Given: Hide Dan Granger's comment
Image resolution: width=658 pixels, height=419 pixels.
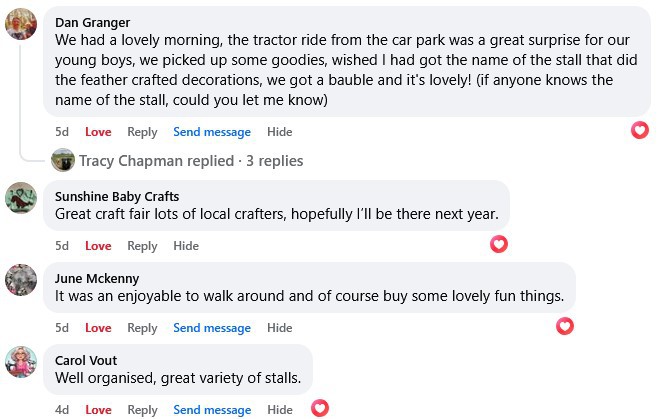Looking at the screenshot, I should pyautogui.click(x=280, y=132).
